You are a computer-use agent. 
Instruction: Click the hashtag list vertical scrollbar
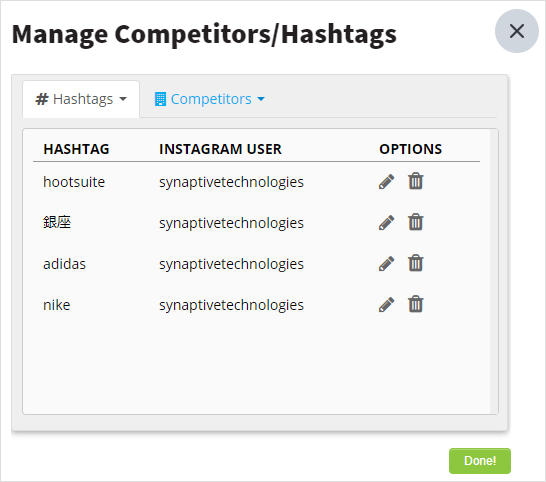pyautogui.click(x=494, y=272)
